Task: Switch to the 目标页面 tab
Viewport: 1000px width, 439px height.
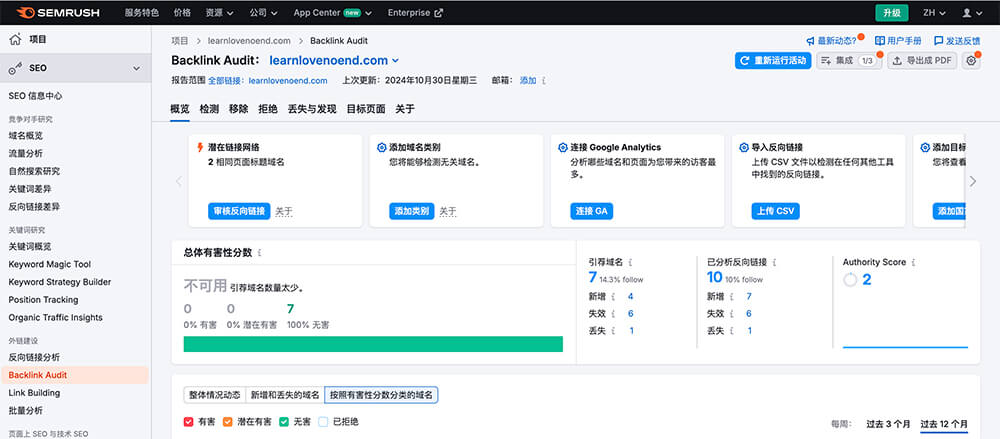Action: point(365,109)
